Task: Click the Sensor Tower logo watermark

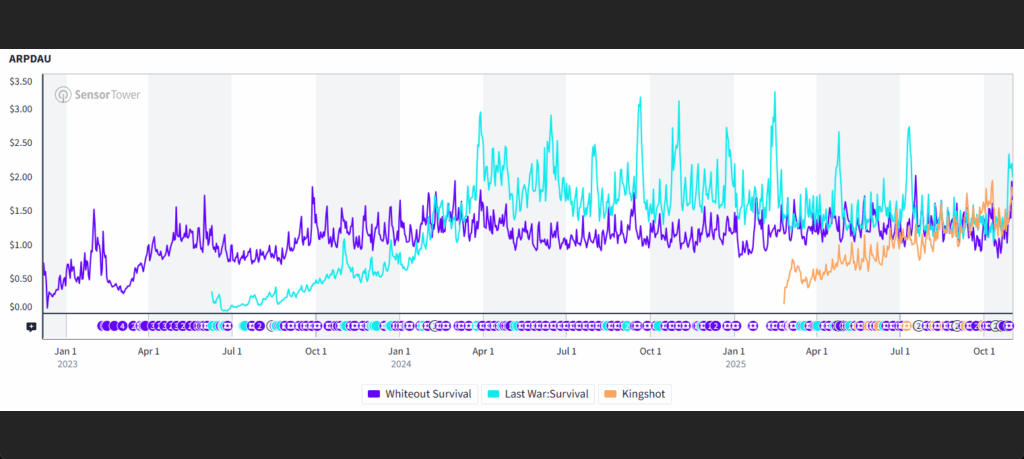Action: [97, 95]
